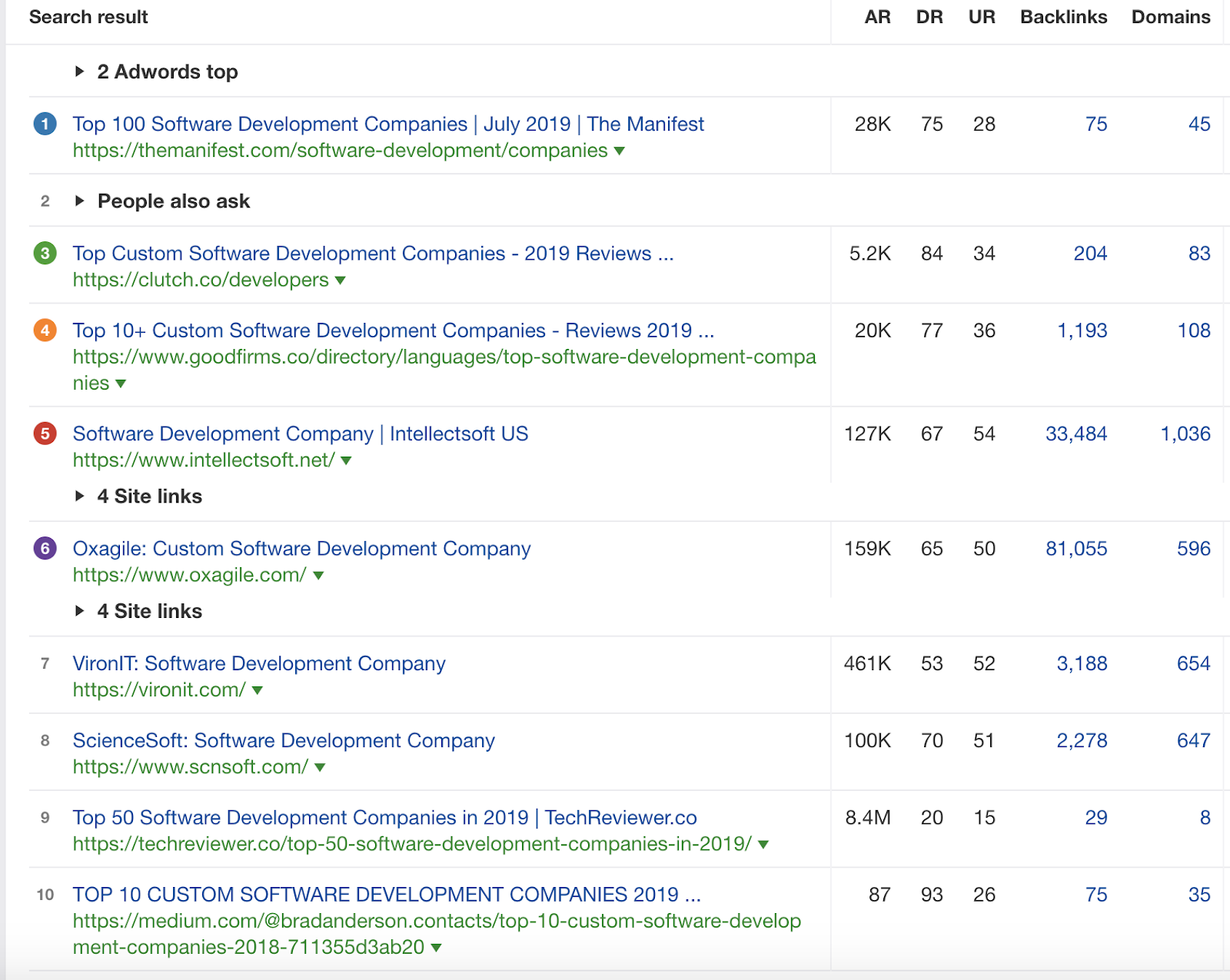Click the purple number 6 position badge

click(45, 548)
